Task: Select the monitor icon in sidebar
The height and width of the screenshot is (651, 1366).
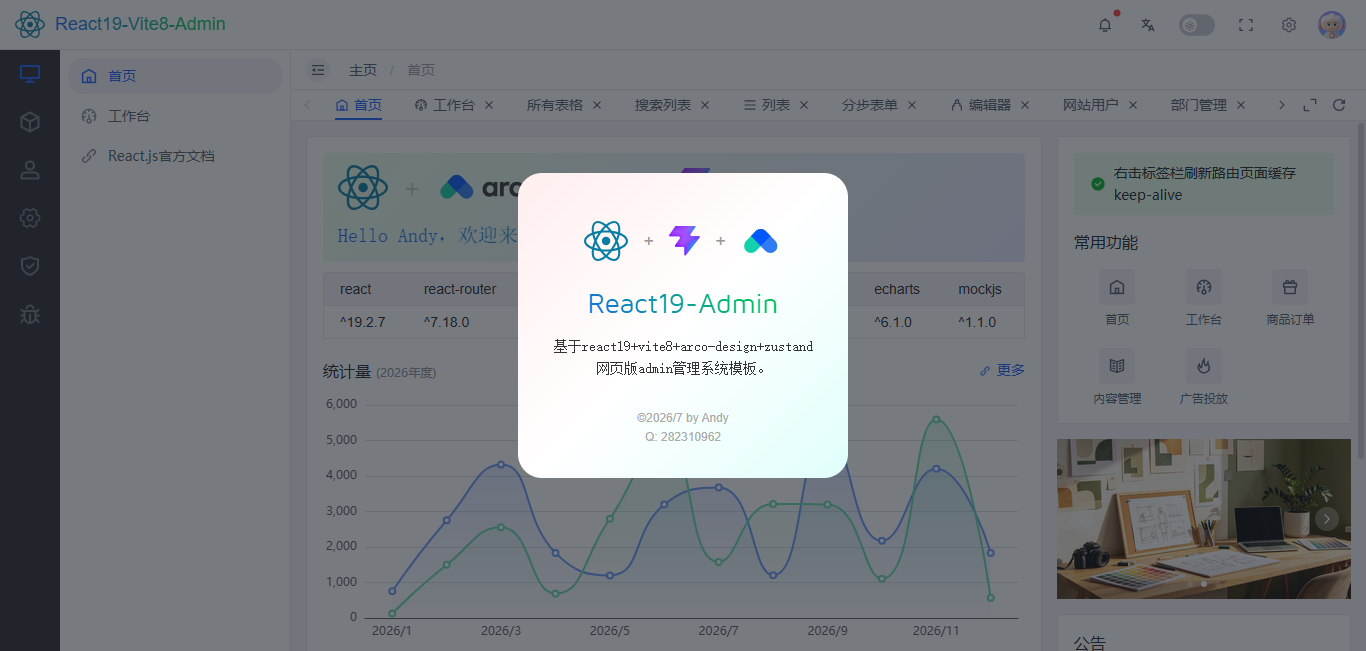Action: pyautogui.click(x=30, y=74)
